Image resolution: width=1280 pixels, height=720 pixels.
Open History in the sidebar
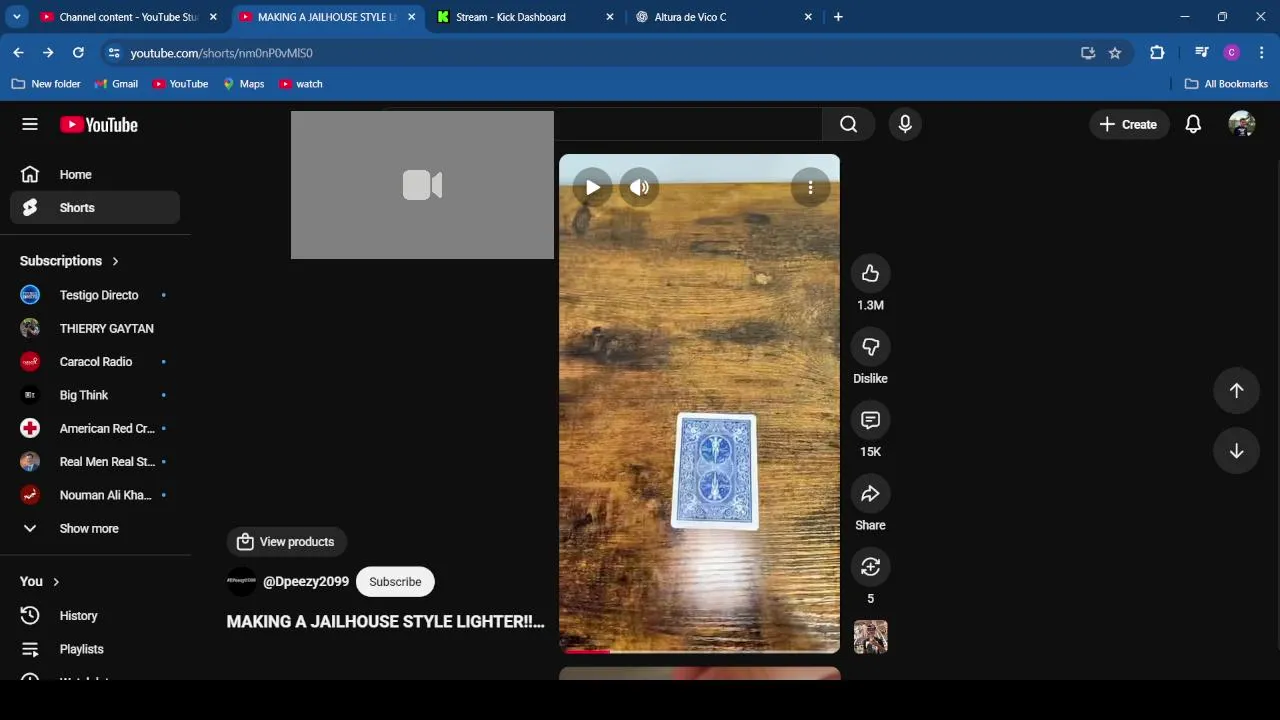pyautogui.click(x=95, y=616)
